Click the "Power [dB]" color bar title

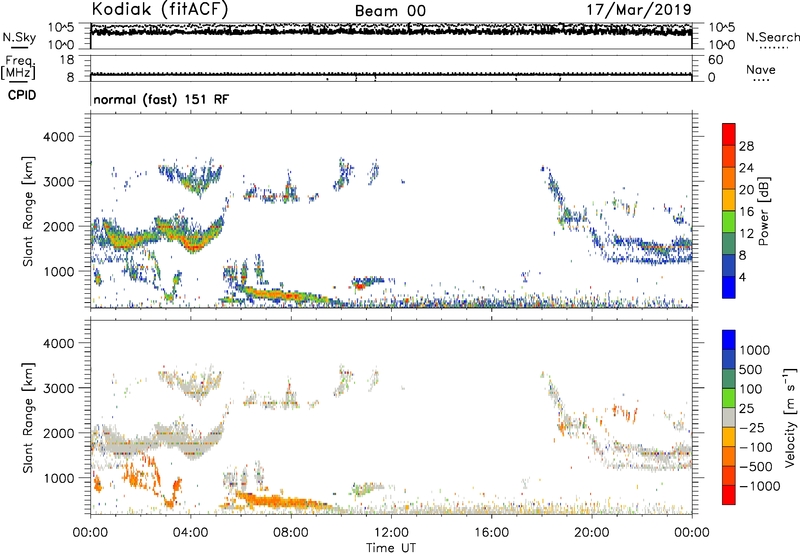(763, 211)
